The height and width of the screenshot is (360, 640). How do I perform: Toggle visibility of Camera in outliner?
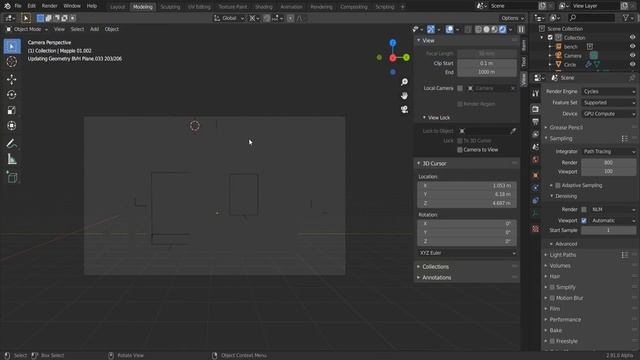tap(632, 56)
